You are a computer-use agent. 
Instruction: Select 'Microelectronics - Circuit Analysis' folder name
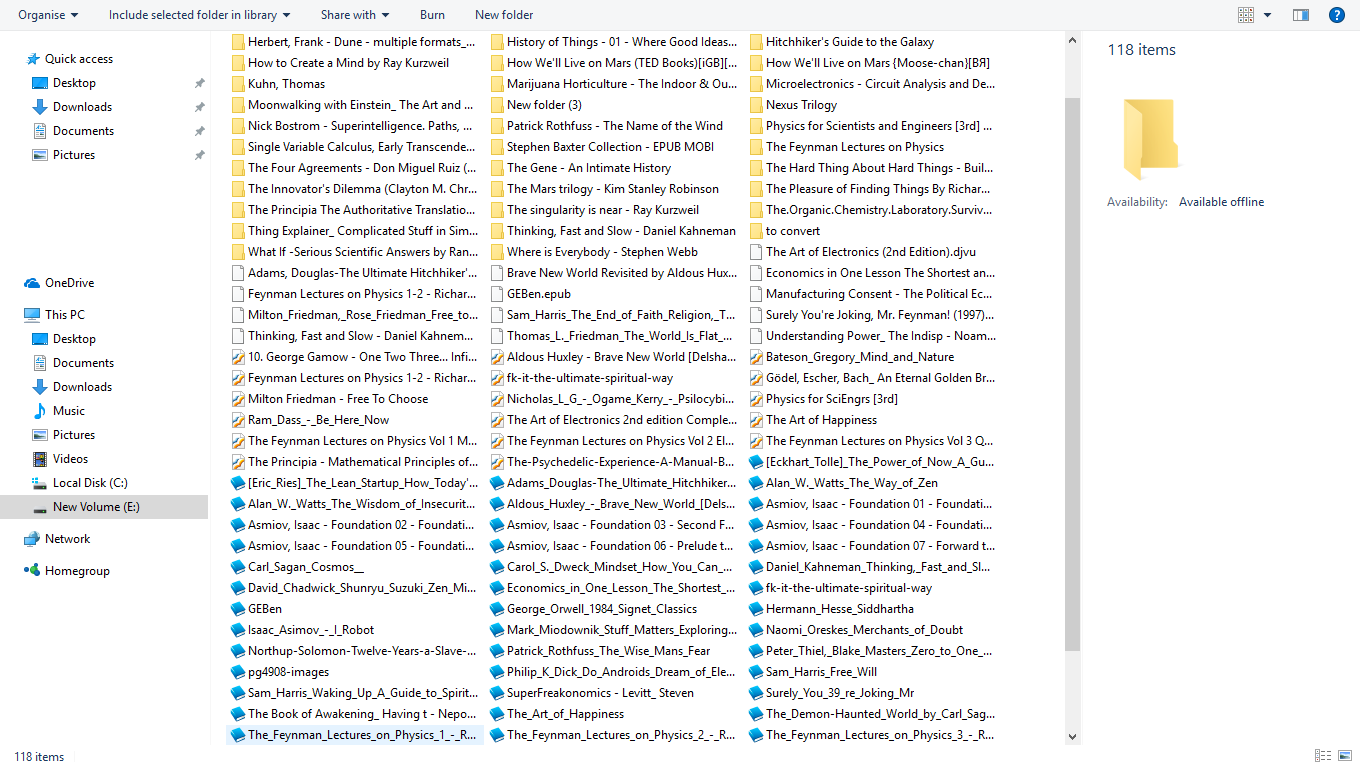(880, 84)
